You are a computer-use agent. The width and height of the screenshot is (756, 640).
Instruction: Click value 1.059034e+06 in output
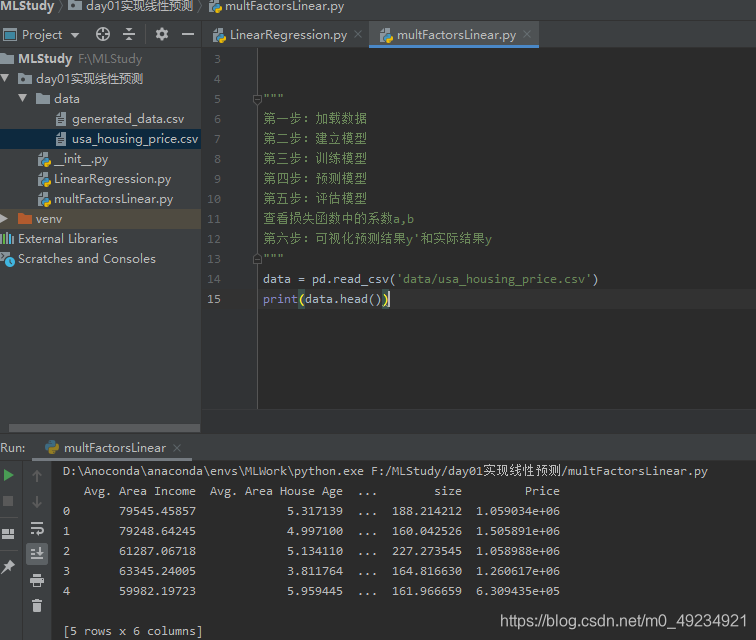point(518,511)
